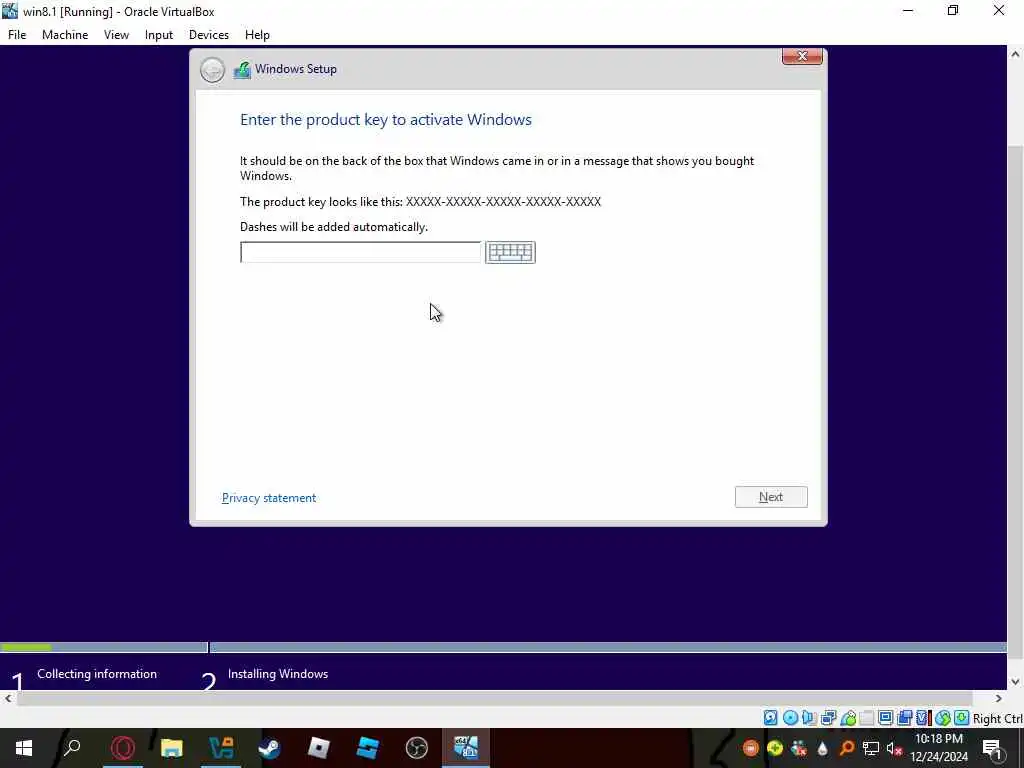Click the product key input field

point(360,252)
